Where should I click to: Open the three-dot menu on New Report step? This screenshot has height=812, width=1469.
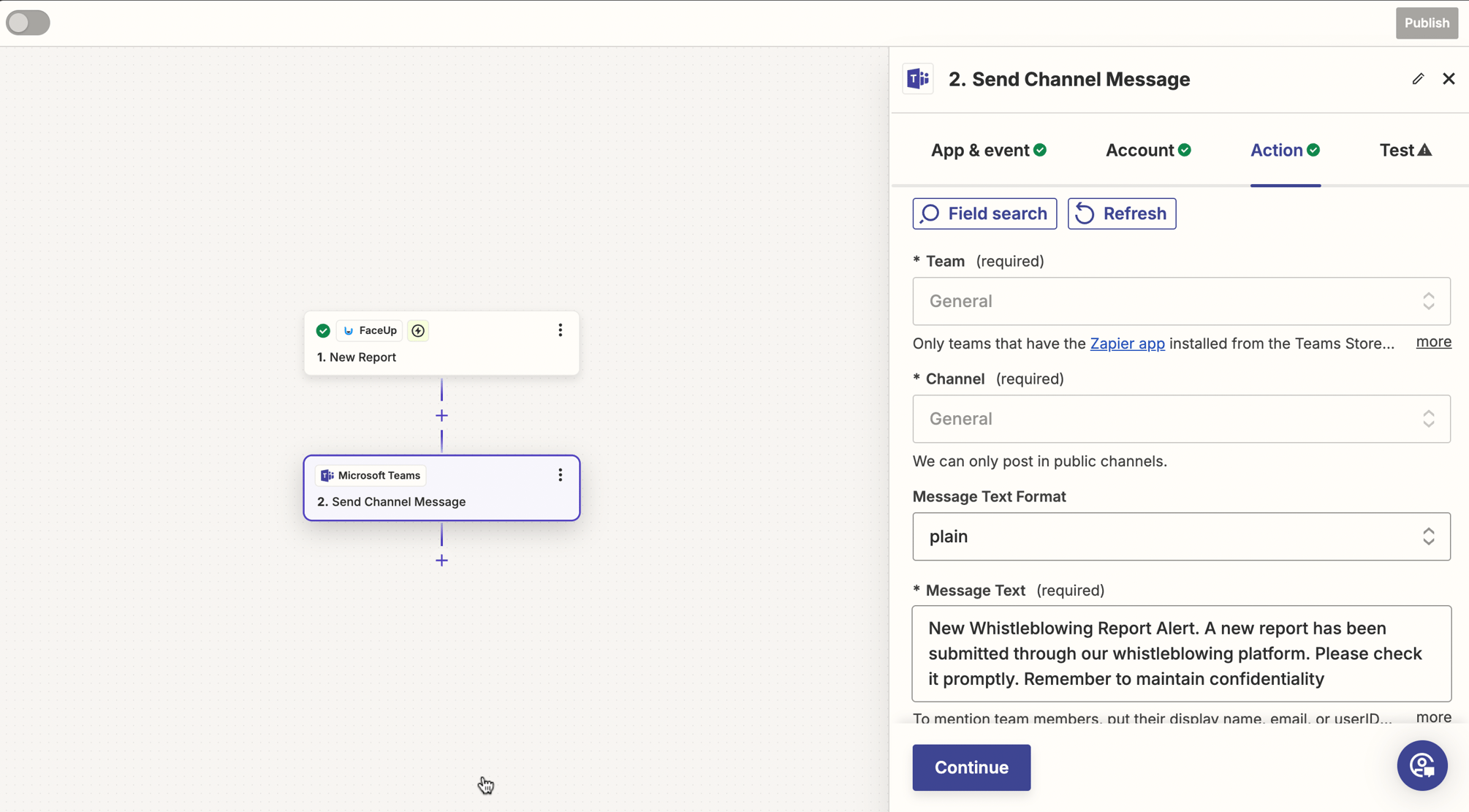pos(560,330)
